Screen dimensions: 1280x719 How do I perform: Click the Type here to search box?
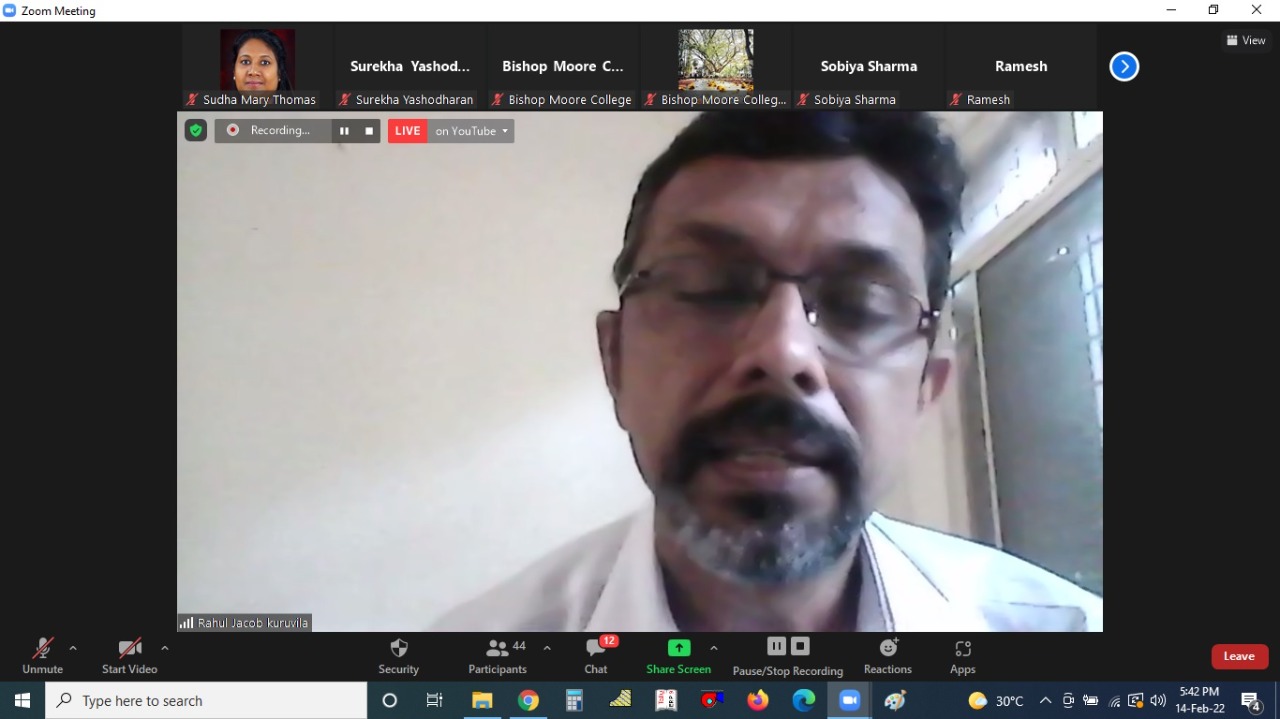(206, 700)
